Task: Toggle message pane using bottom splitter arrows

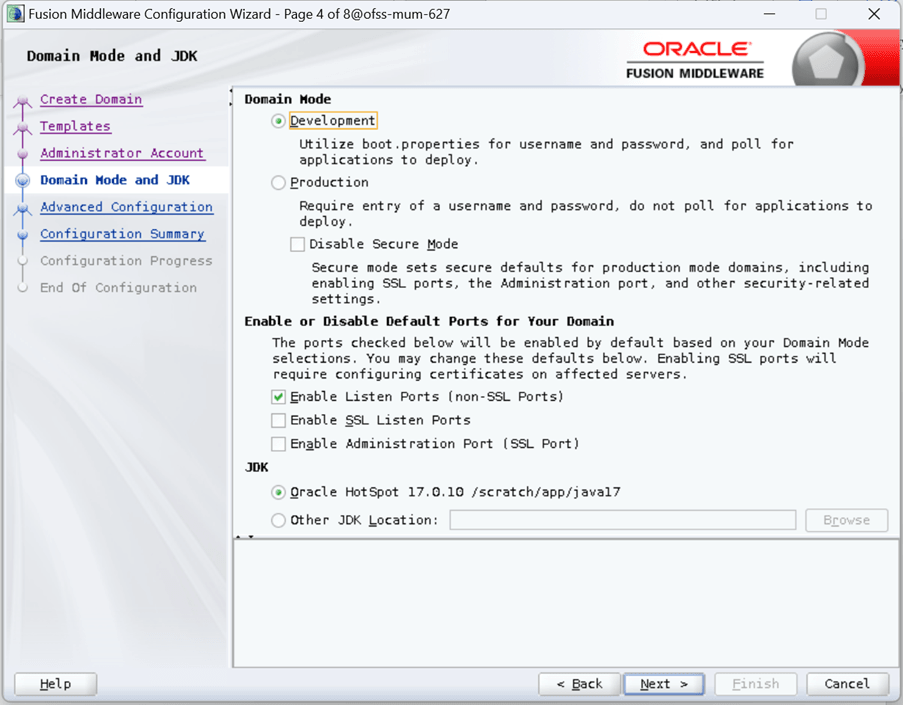Action: pos(246,537)
